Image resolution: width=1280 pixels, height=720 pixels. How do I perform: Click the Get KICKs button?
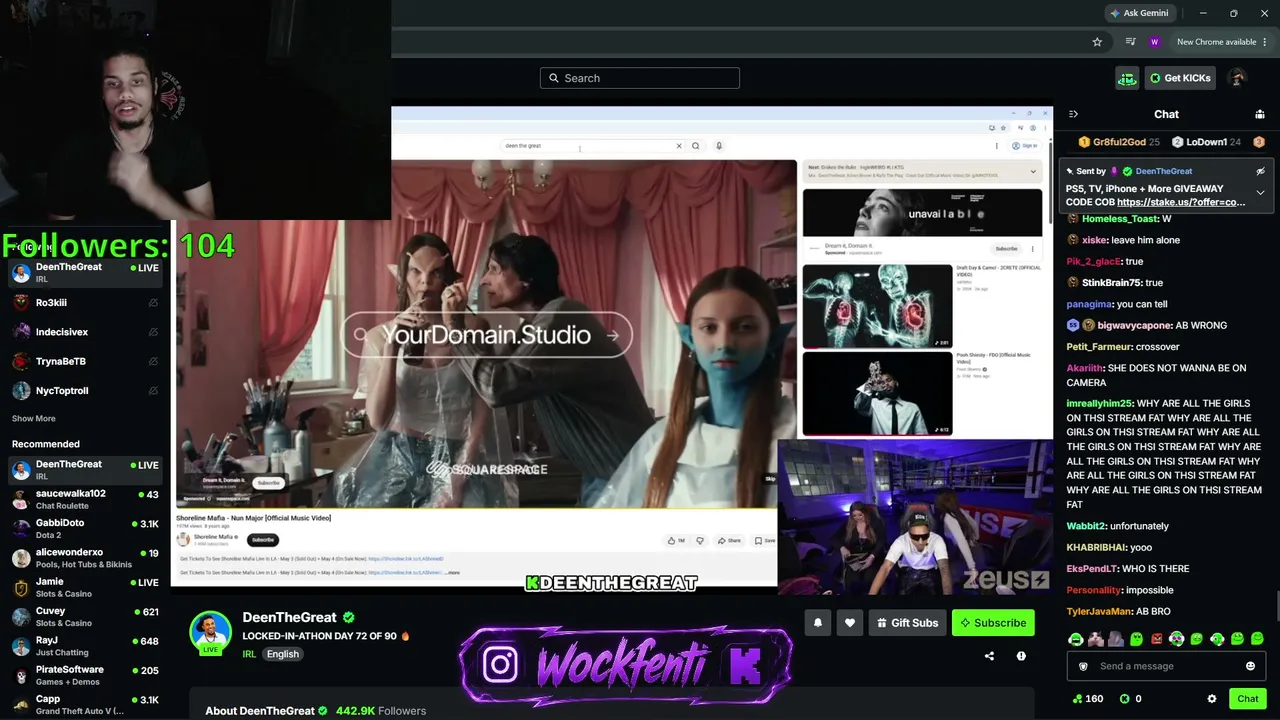point(1180,78)
